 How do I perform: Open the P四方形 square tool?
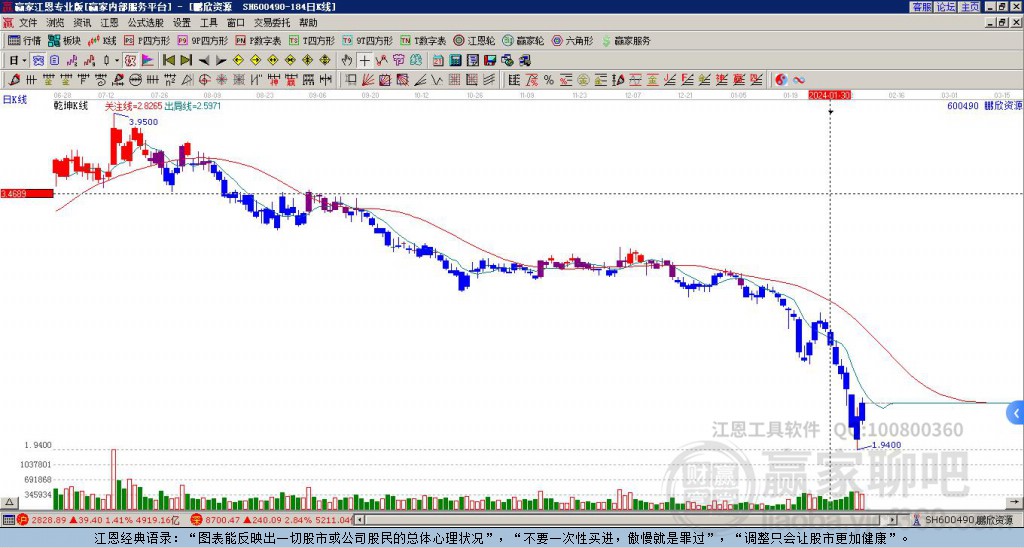(148, 40)
